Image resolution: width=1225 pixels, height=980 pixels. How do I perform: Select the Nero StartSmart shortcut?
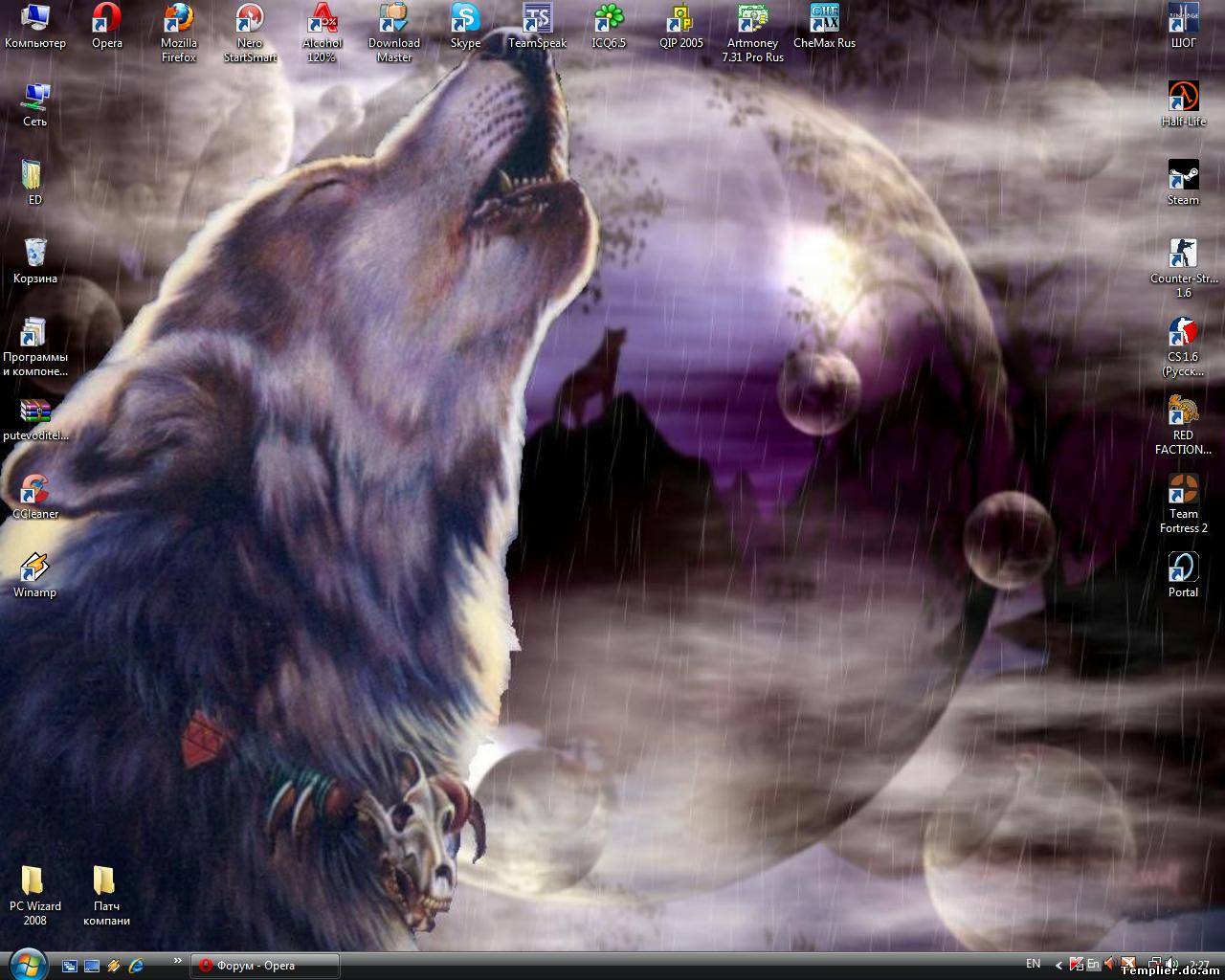tap(250, 33)
